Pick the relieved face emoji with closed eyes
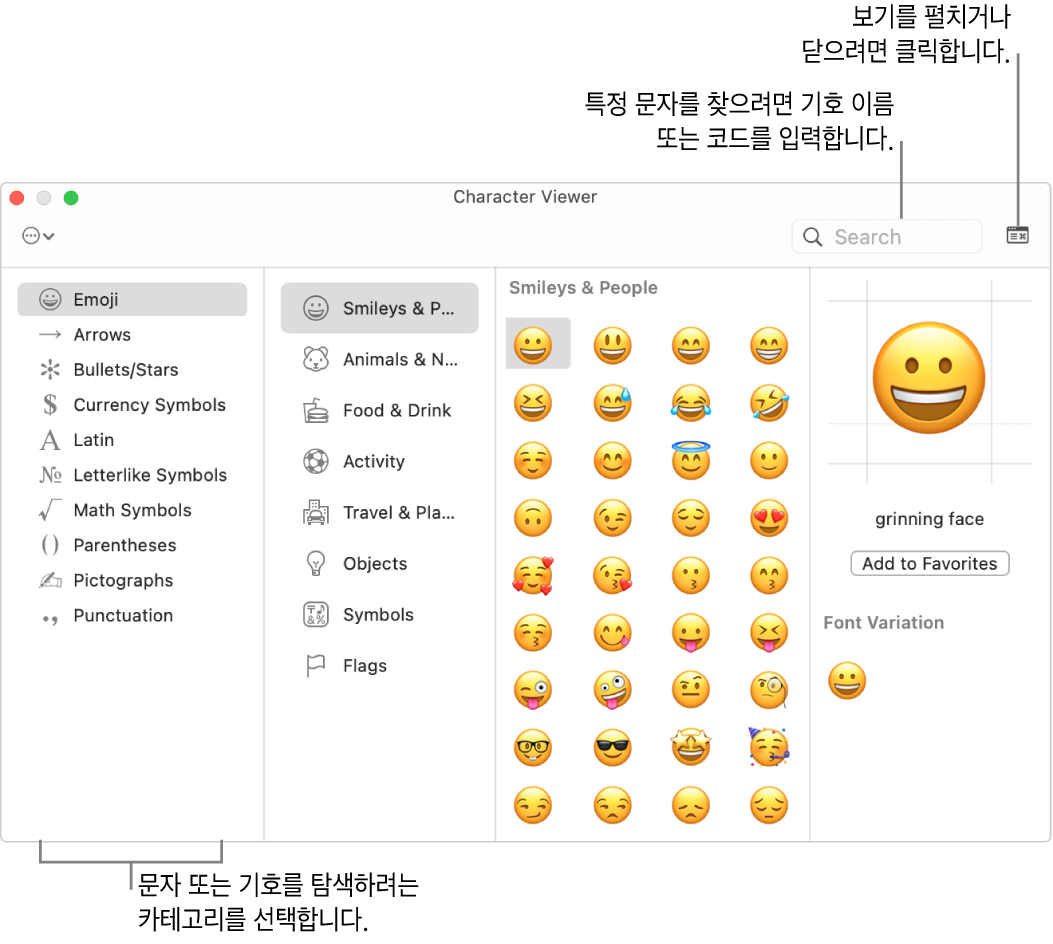 691,518
